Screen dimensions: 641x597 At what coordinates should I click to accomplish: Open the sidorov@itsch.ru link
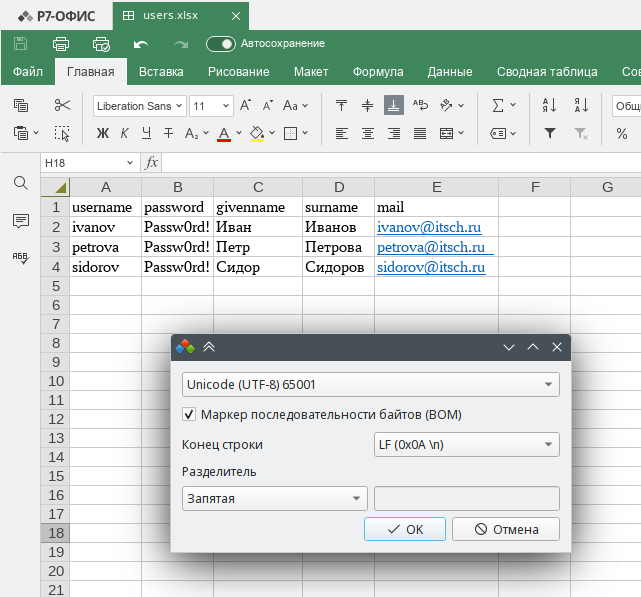431,267
